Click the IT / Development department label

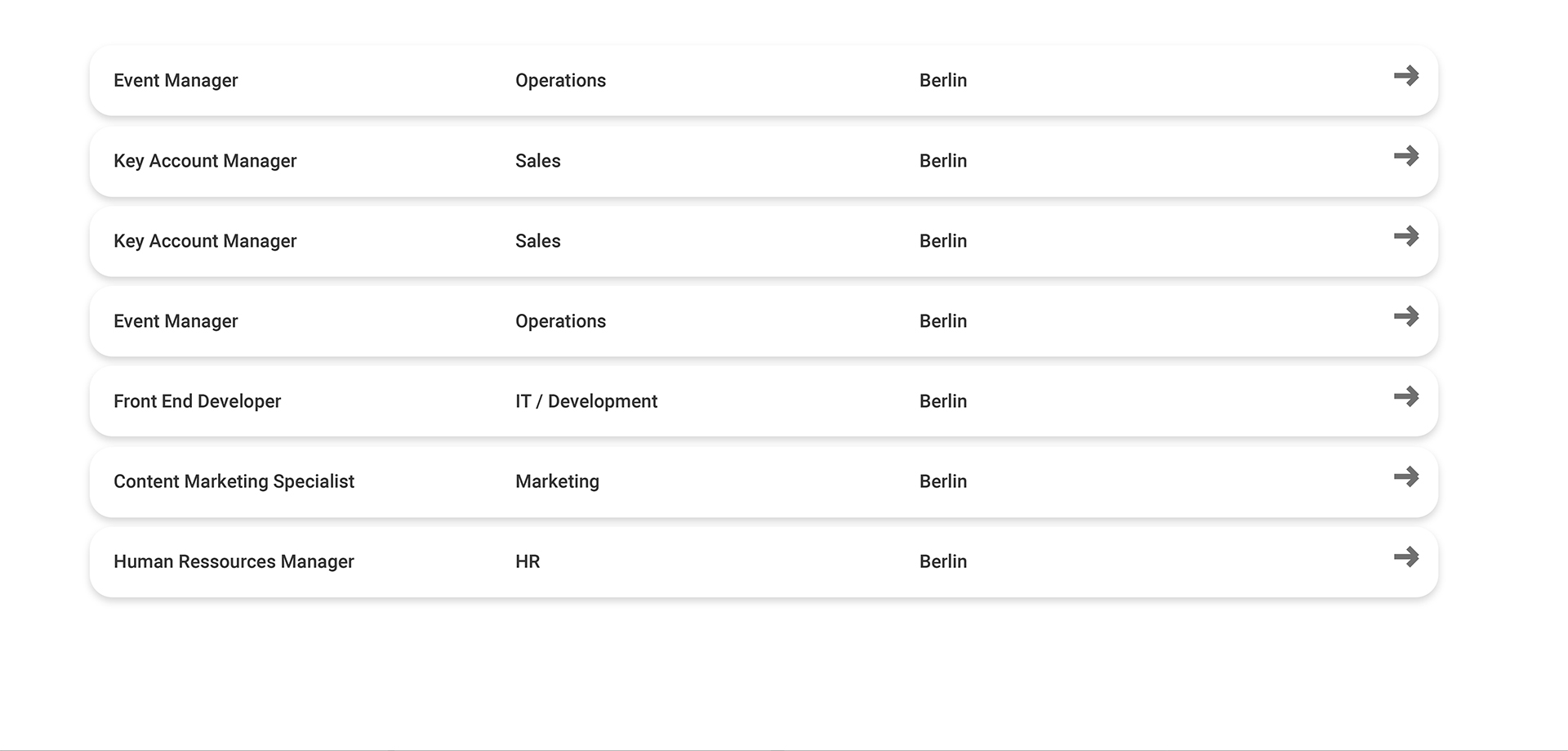point(586,401)
